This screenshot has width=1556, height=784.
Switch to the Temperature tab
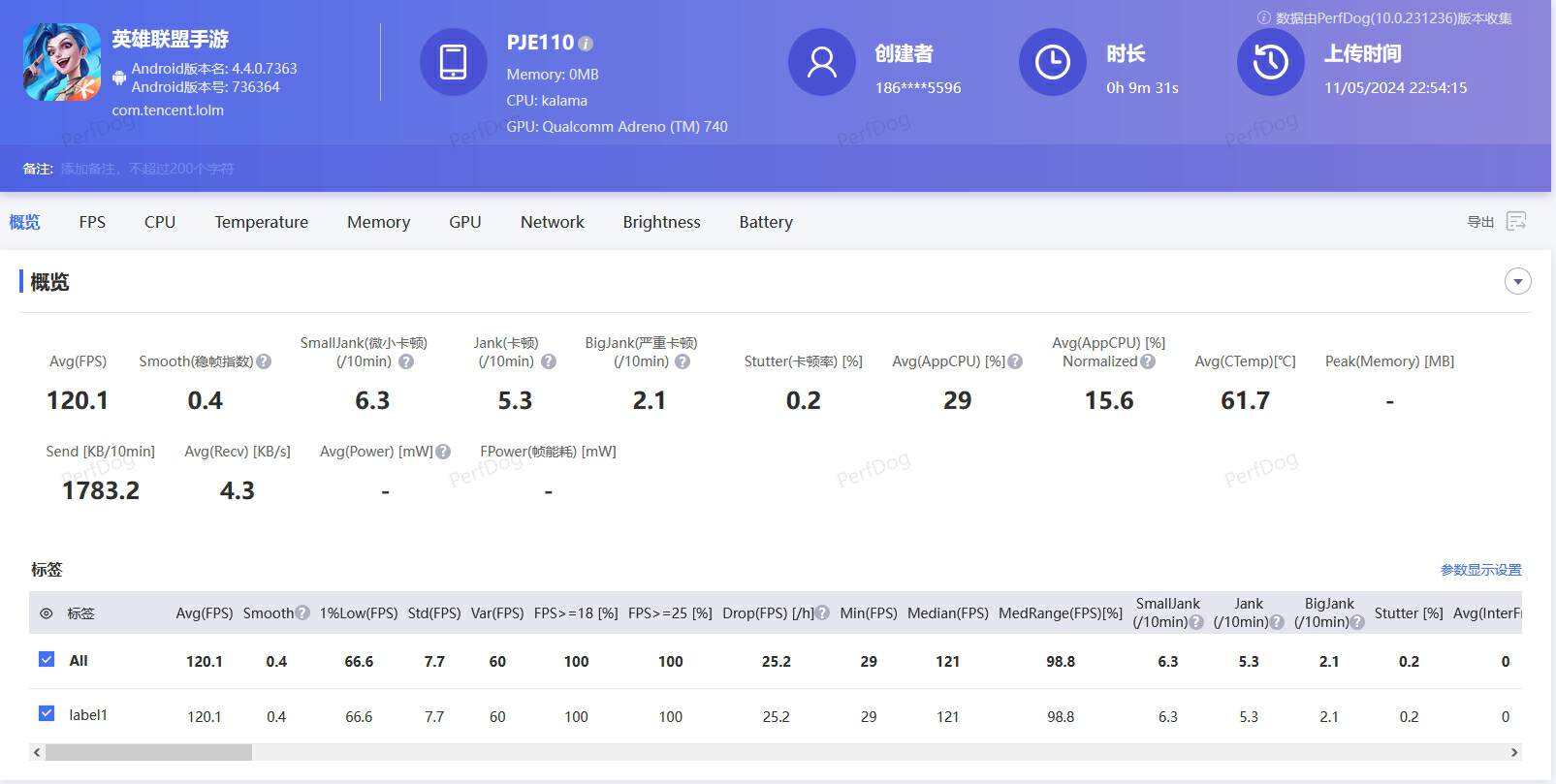coord(261,222)
